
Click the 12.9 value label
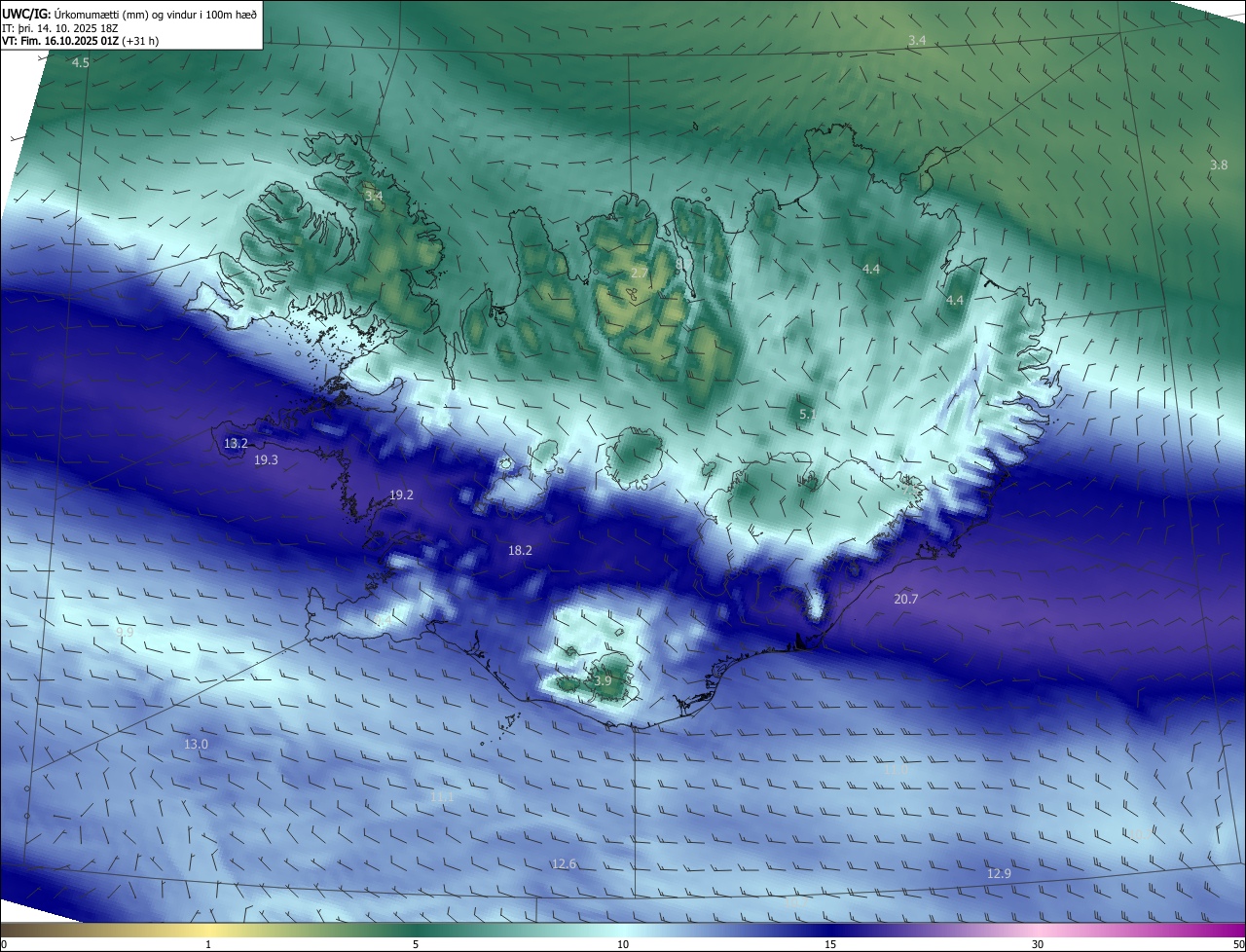999,873
